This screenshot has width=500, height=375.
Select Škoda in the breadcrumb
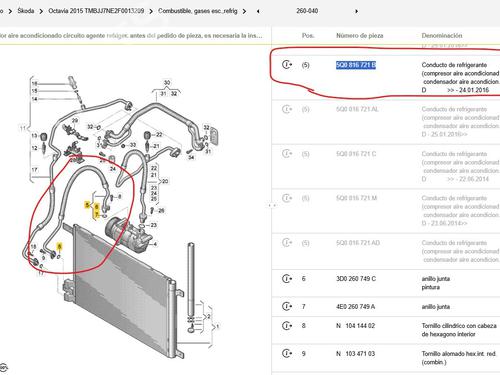(x=26, y=11)
